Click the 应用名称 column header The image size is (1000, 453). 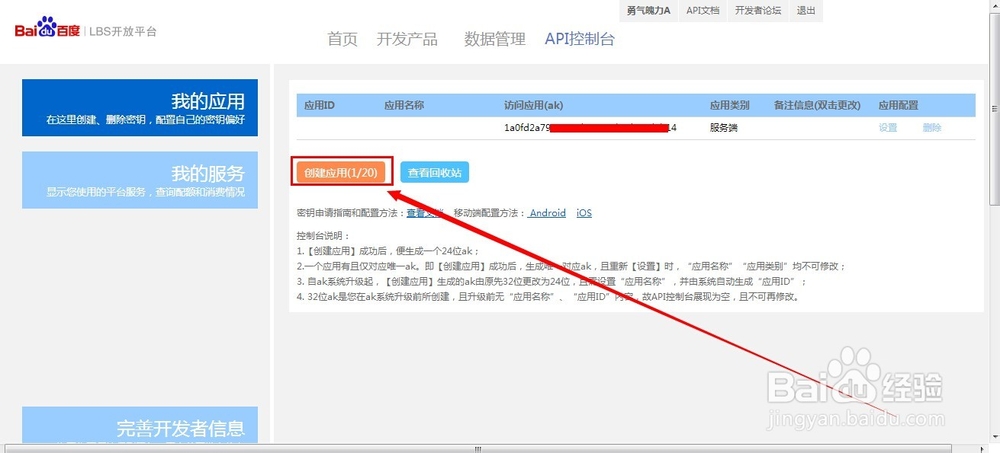pos(404,105)
